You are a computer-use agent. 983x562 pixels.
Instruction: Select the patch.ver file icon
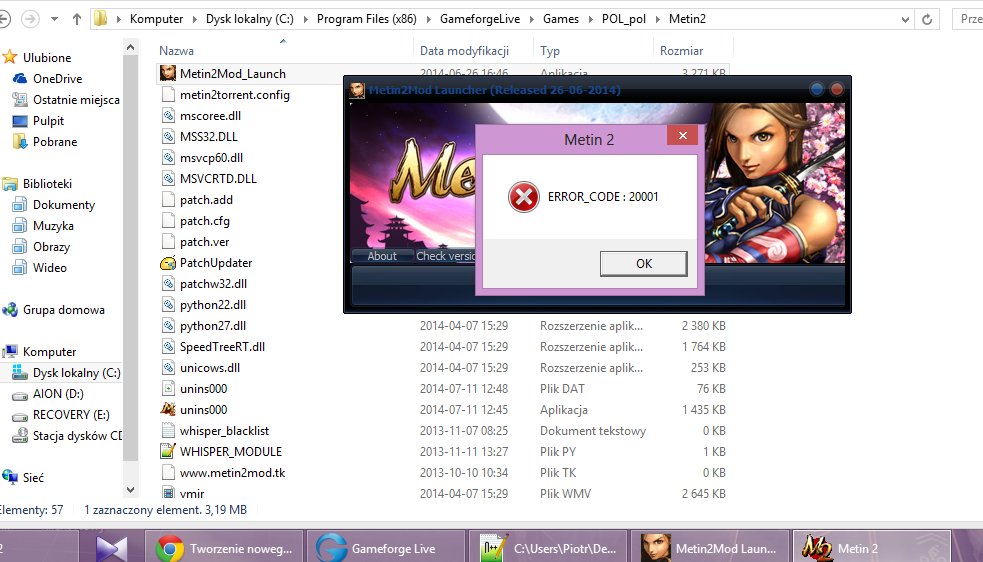point(167,241)
